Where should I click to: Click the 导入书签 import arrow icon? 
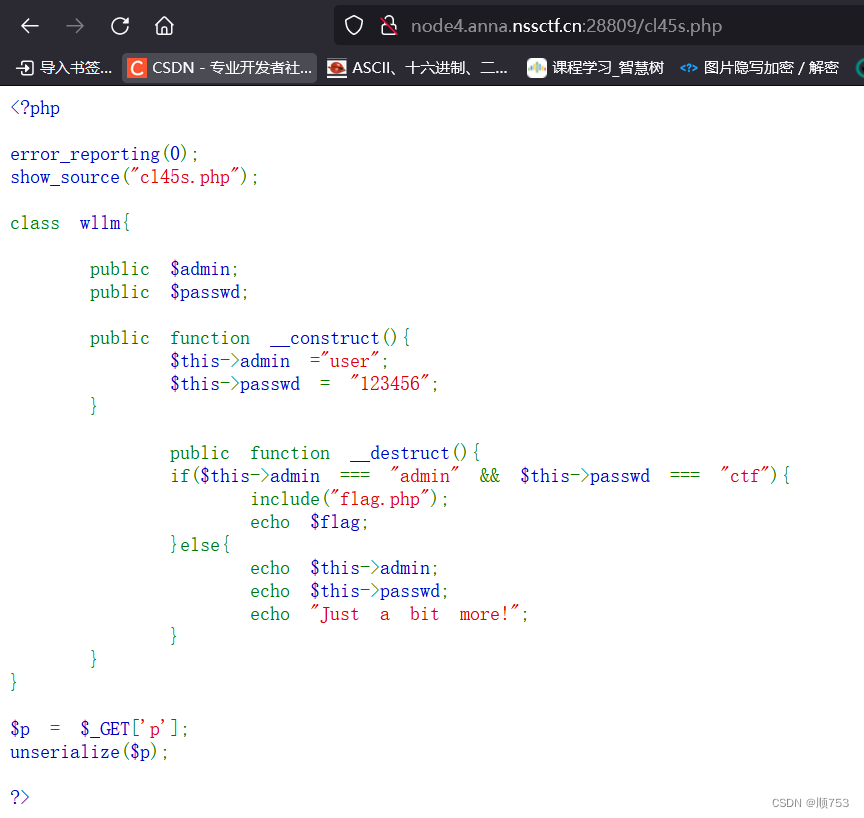[x=25, y=68]
